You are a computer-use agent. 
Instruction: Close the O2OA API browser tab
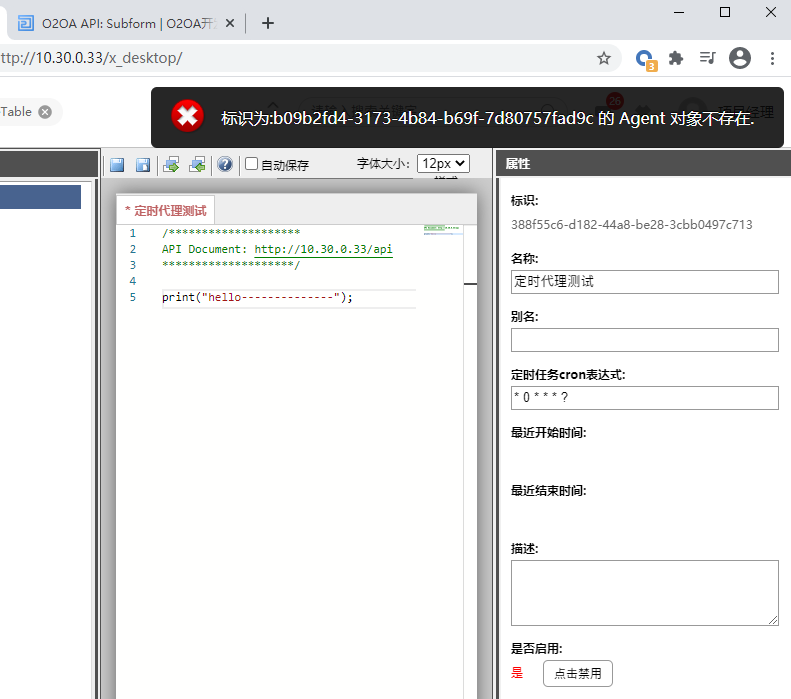click(x=230, y=23)
